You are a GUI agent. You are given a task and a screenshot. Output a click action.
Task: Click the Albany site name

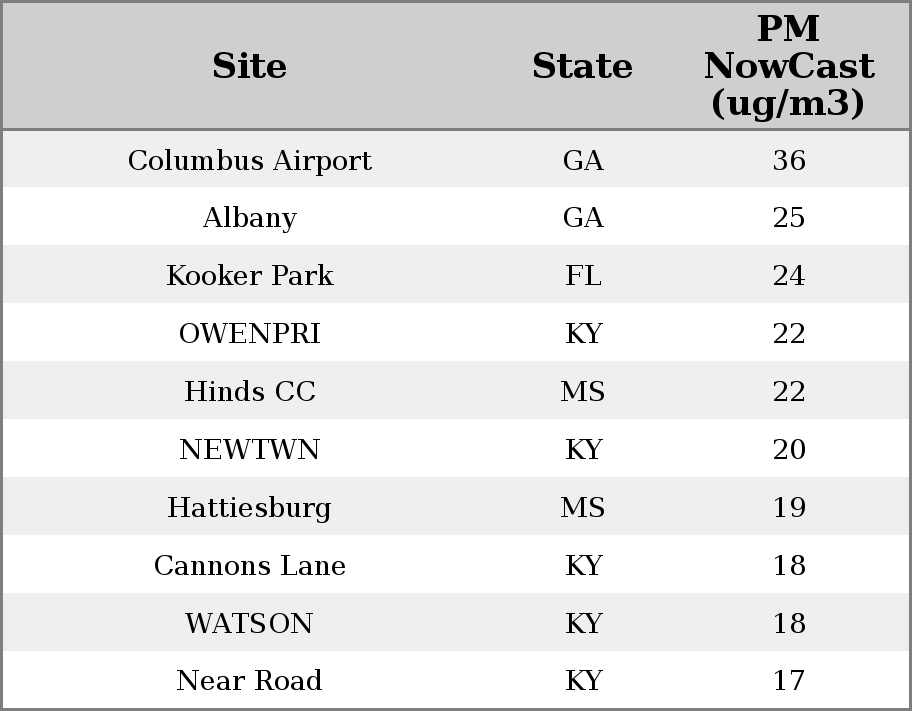click(249, 218)
